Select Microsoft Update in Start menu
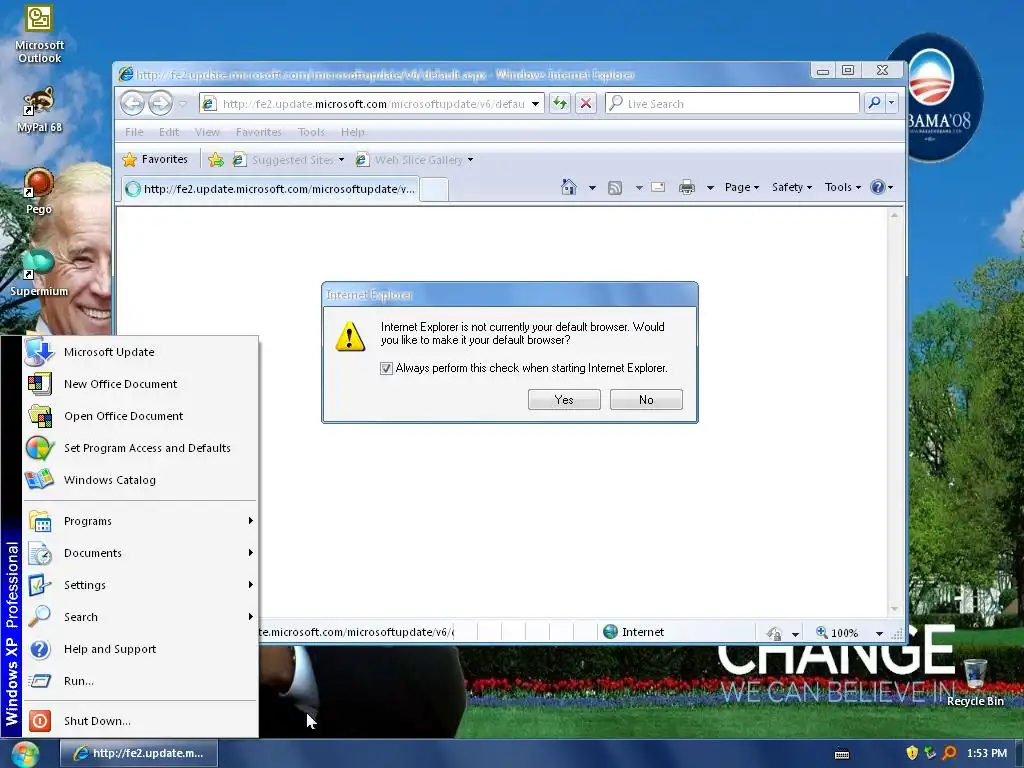The image size is (1024, 768). (140, 352)
